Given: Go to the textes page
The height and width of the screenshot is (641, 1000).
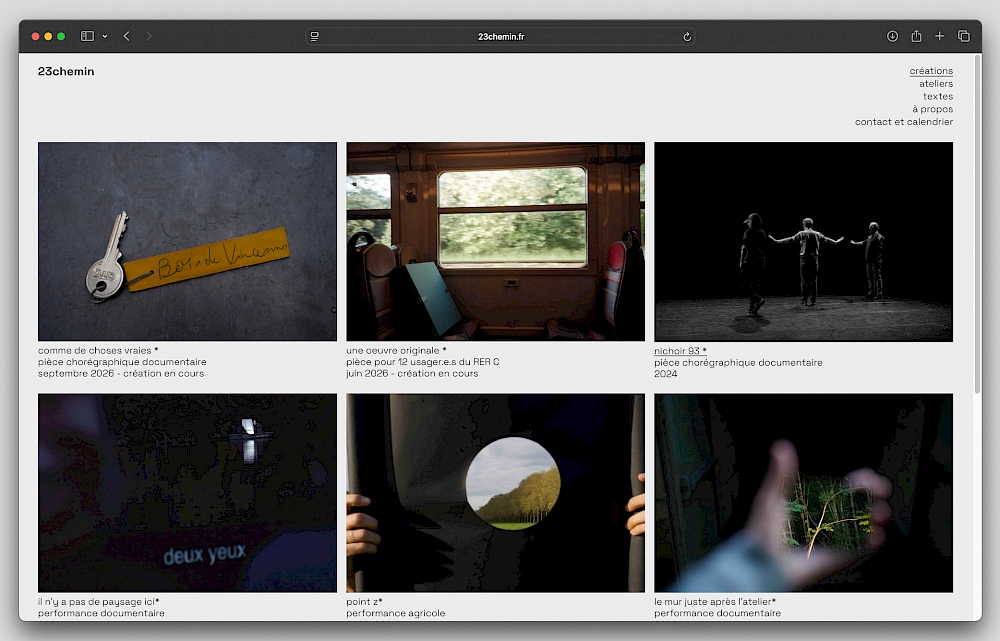Looking at the screenshot, I should point(938,97).
